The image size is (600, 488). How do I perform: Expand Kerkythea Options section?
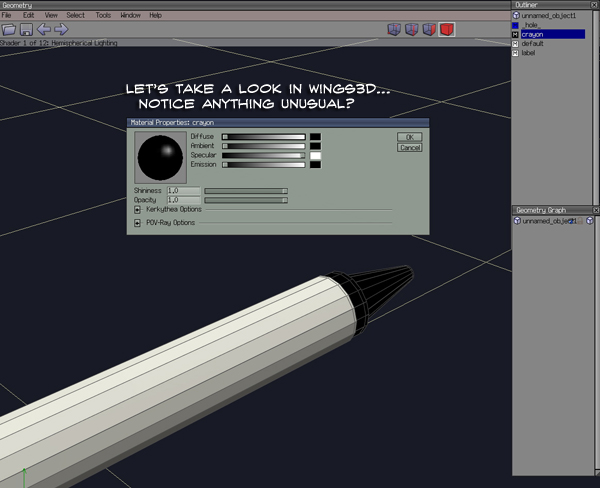coord(137,209)
